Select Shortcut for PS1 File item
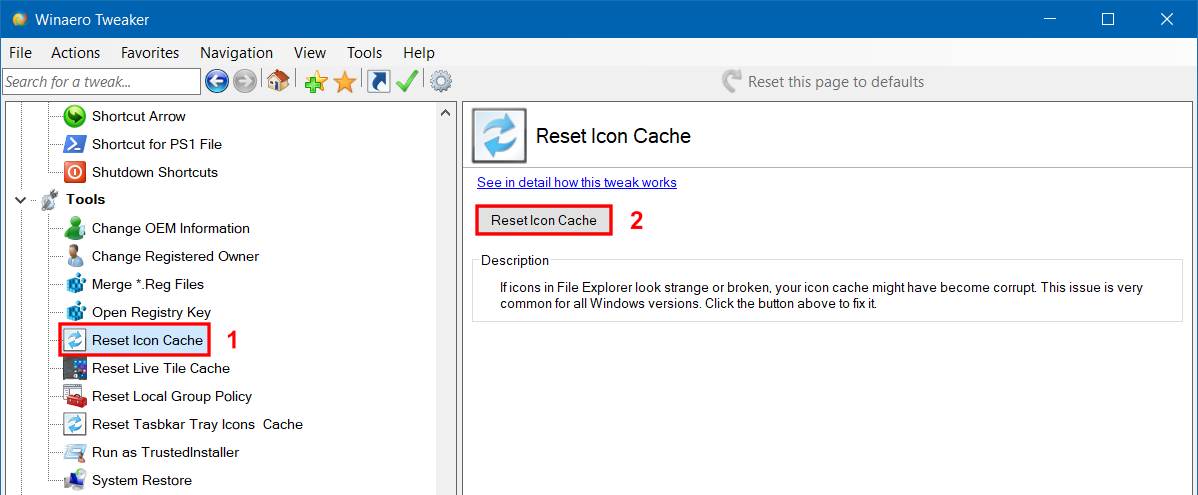 (157, 144)
